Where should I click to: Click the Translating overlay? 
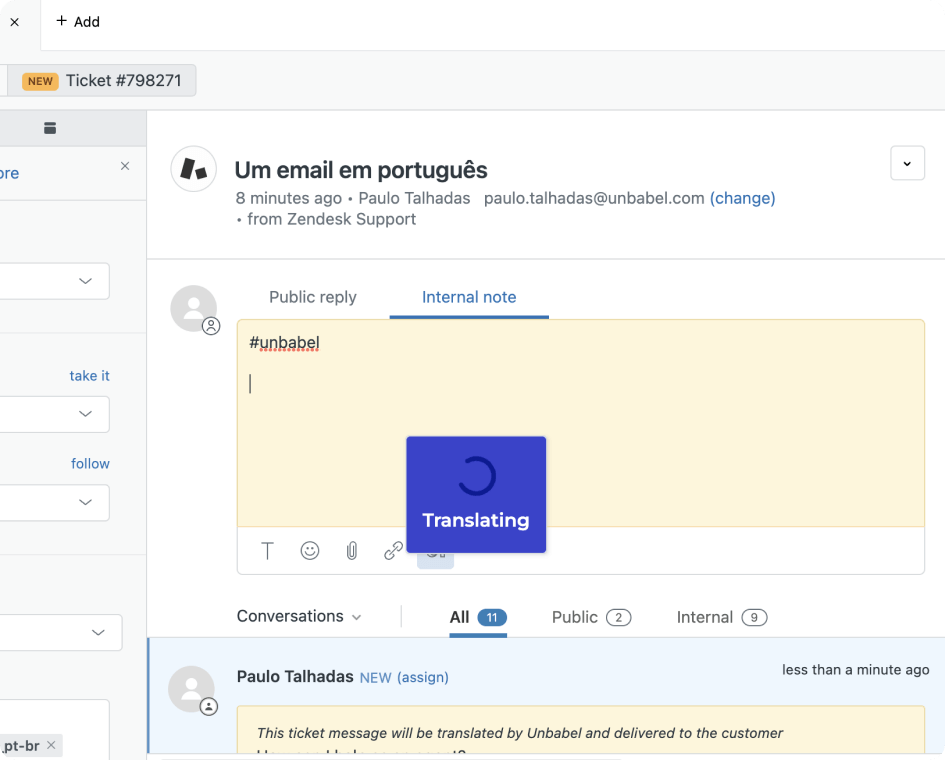[476, 494]
